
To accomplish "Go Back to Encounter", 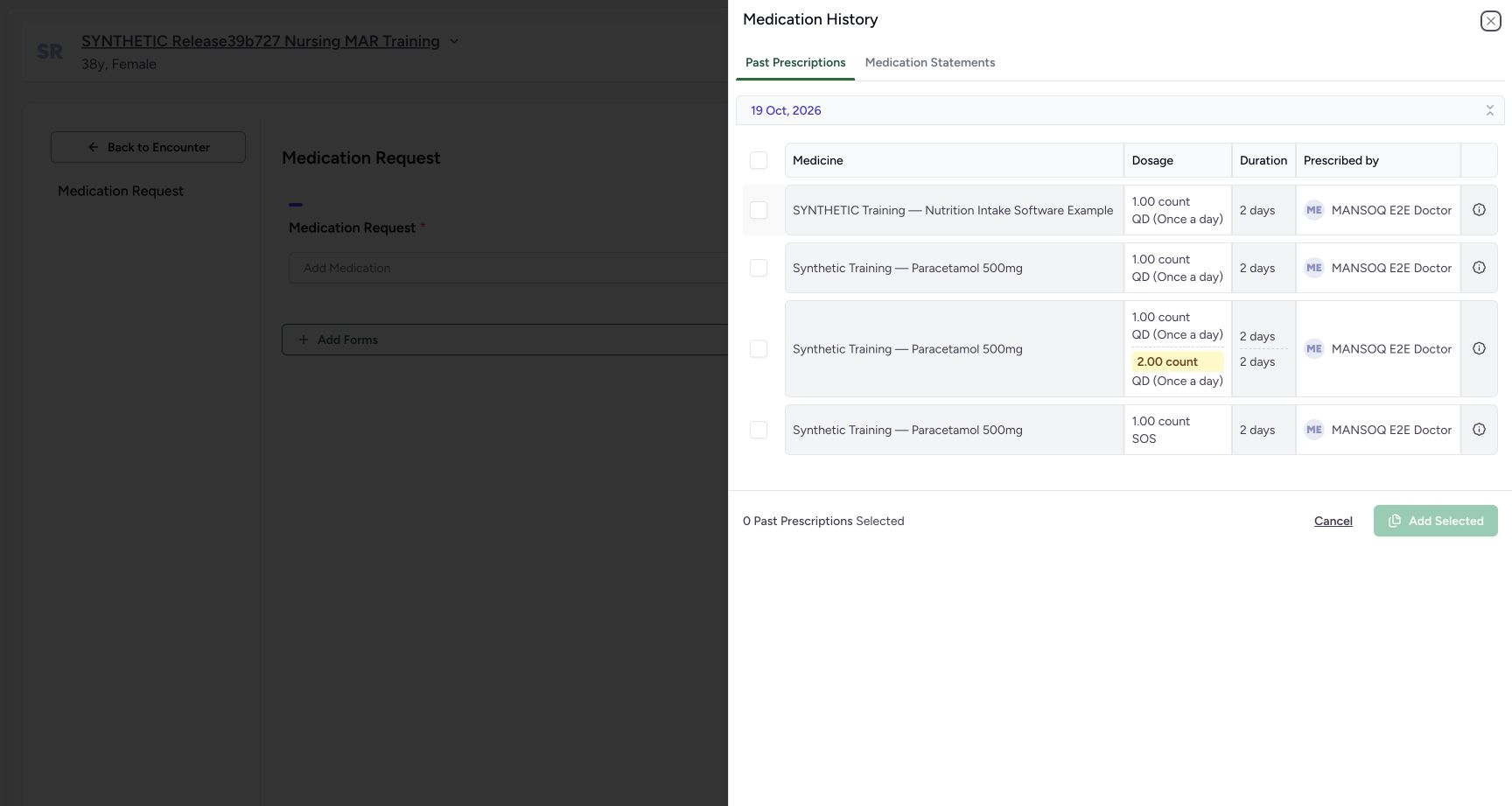I will pos(148,147).
